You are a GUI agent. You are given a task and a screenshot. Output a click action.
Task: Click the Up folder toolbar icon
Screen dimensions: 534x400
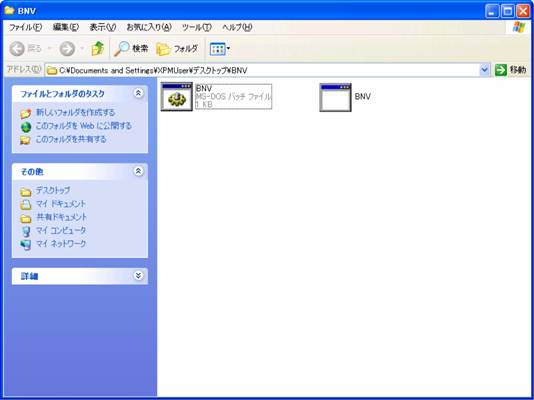(98, 49)
